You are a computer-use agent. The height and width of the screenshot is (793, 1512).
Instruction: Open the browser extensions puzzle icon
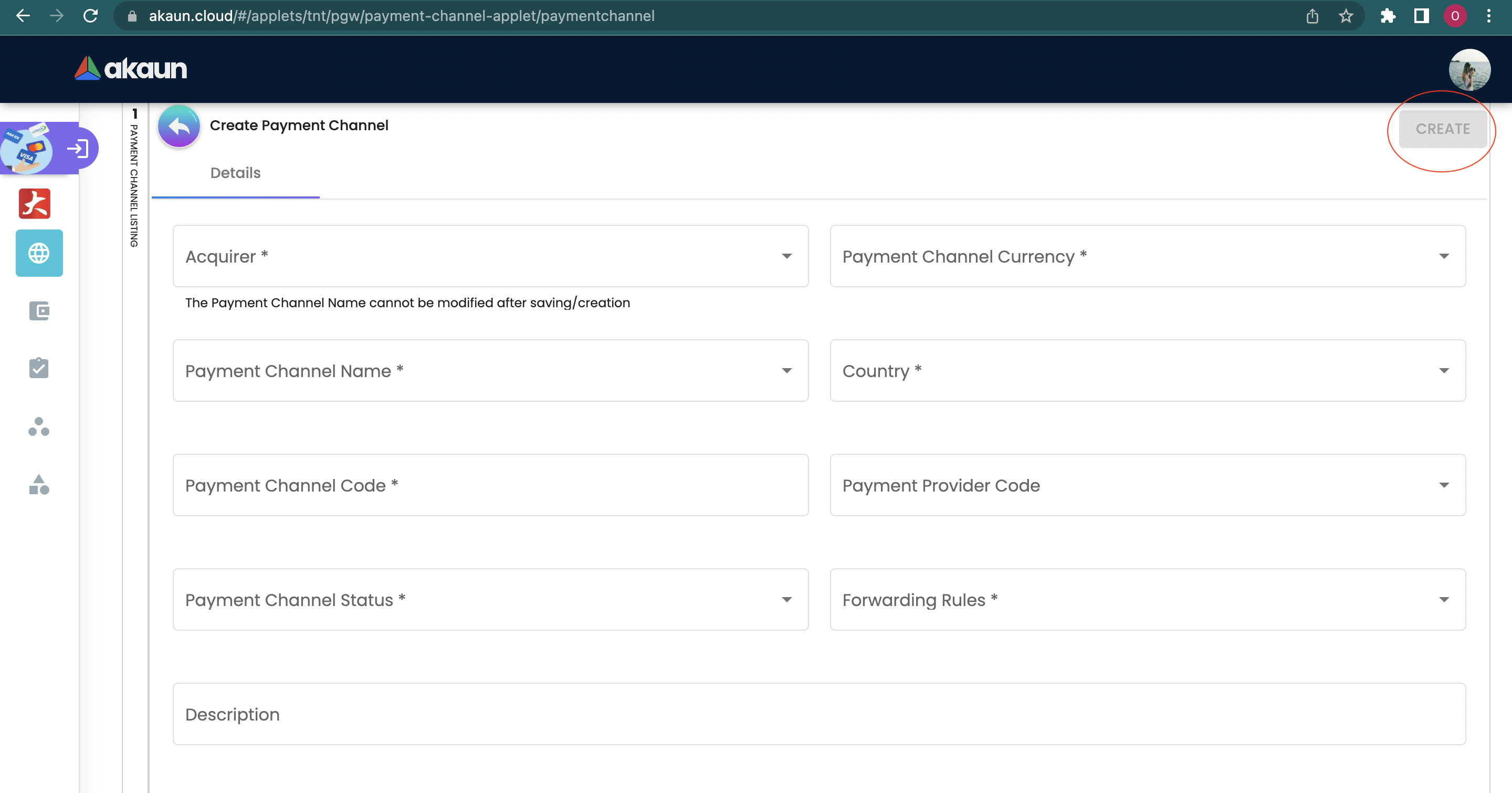tap(1388, 16)
